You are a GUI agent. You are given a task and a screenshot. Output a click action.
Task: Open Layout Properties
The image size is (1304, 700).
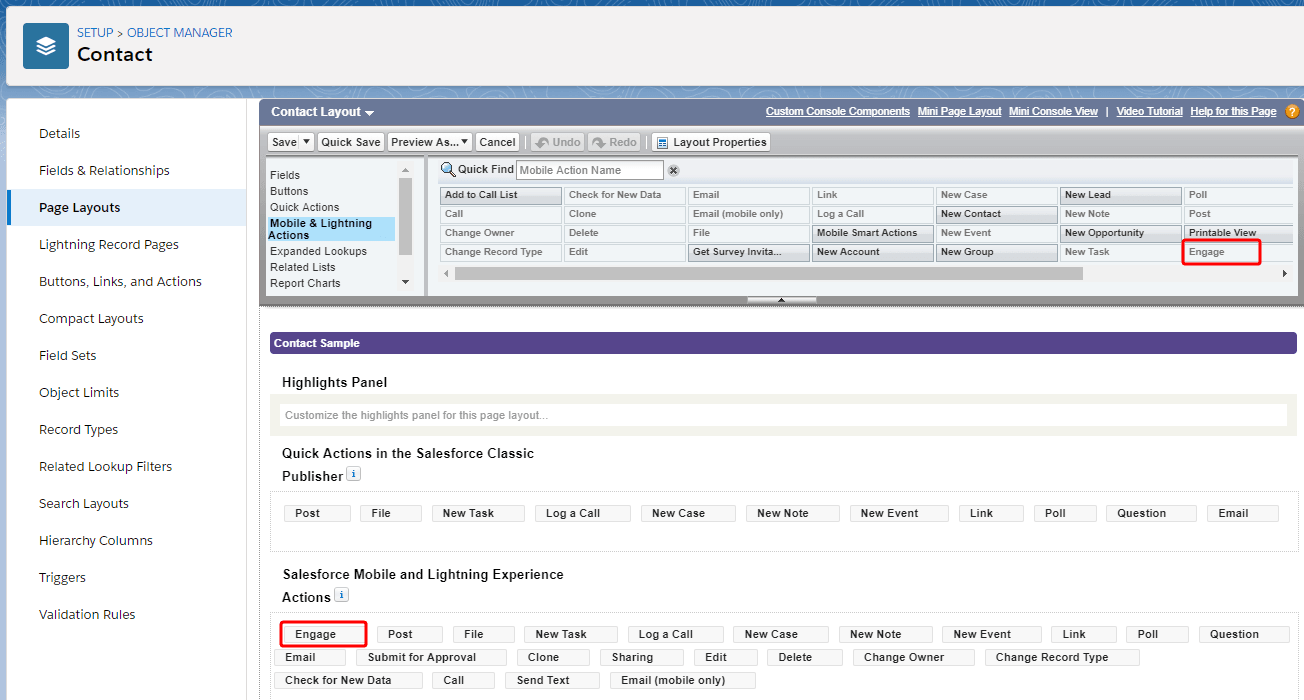pos(711,142)
